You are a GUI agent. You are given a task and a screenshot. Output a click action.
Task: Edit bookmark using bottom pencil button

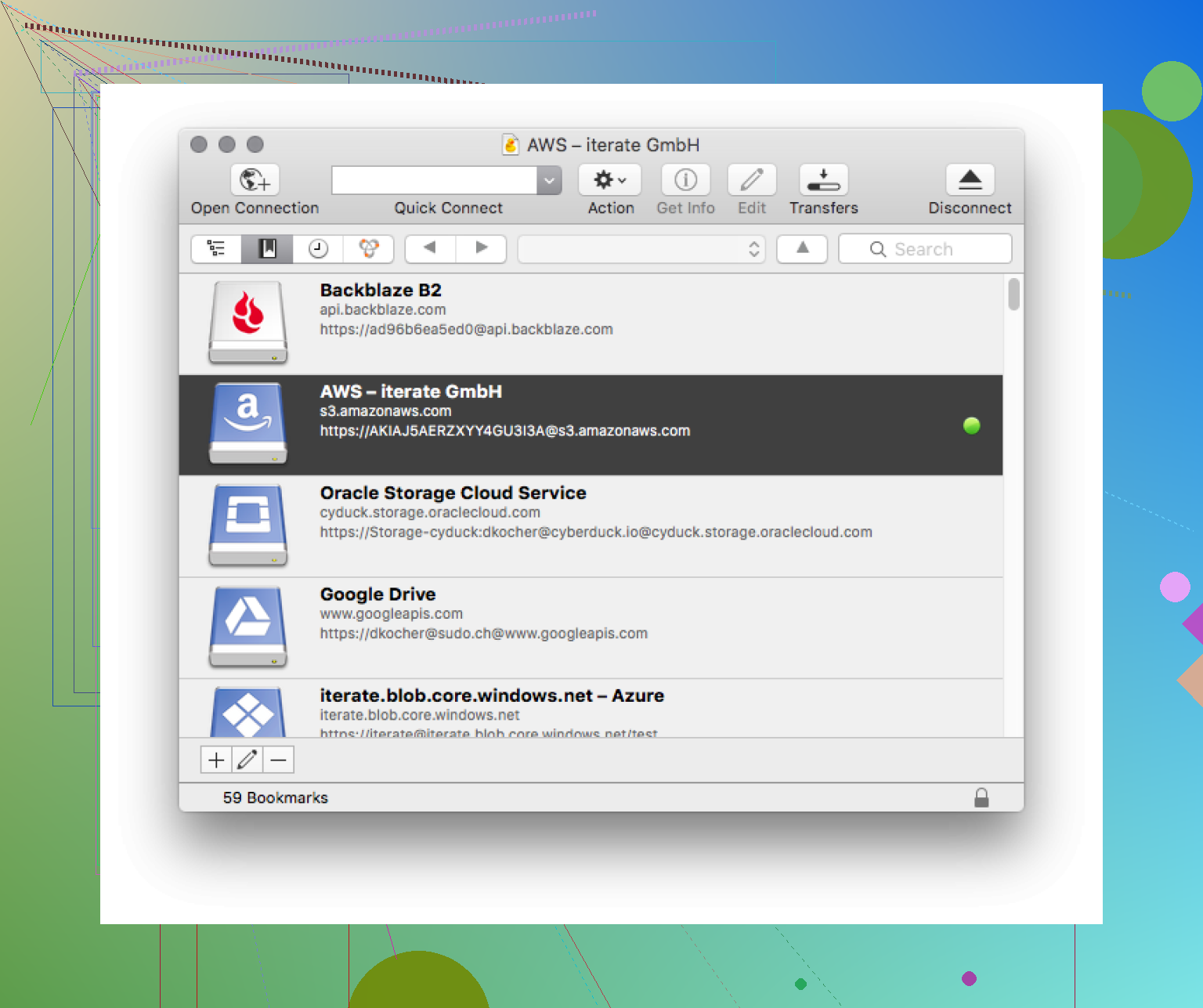tap(247, 760)
